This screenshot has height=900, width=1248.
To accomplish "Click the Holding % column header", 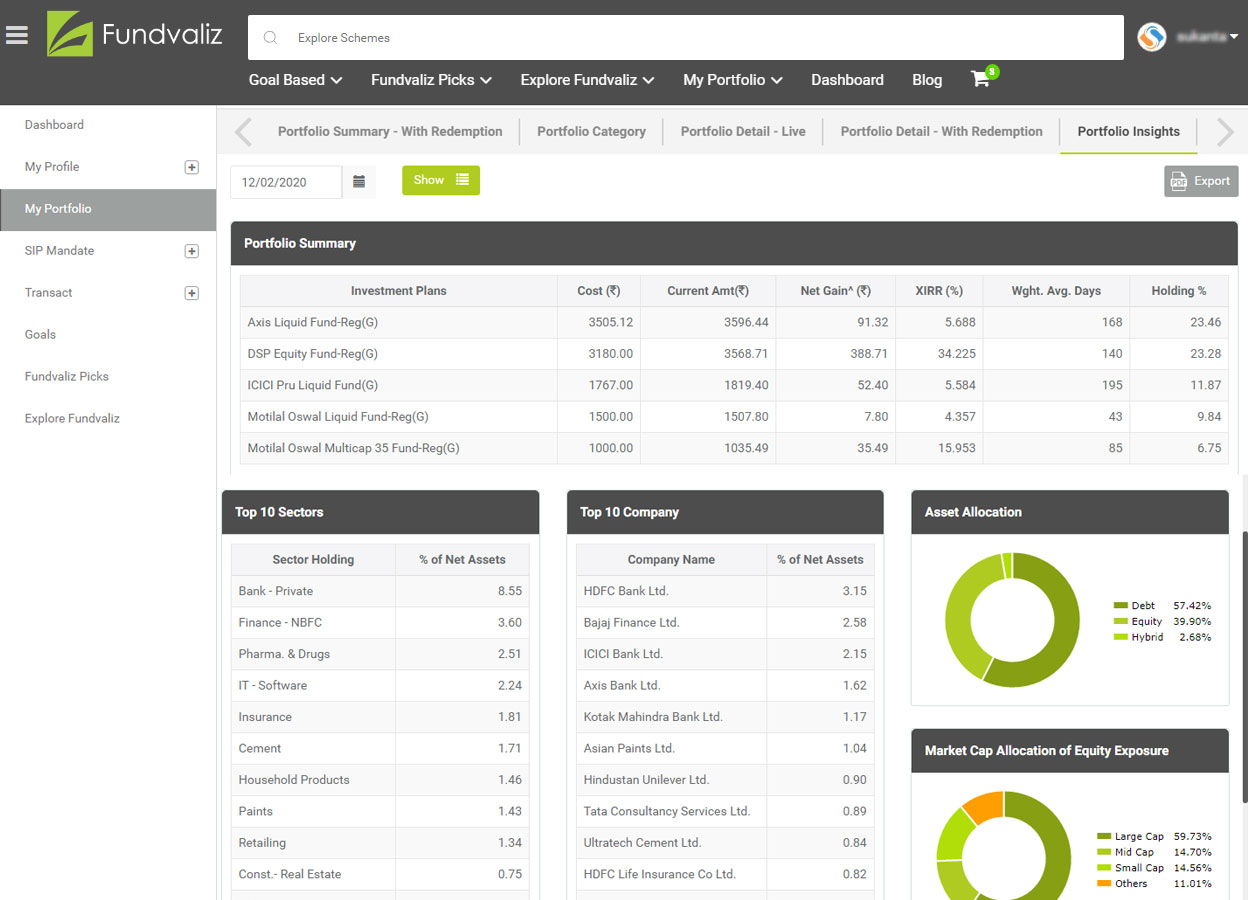I will 1178,291.
